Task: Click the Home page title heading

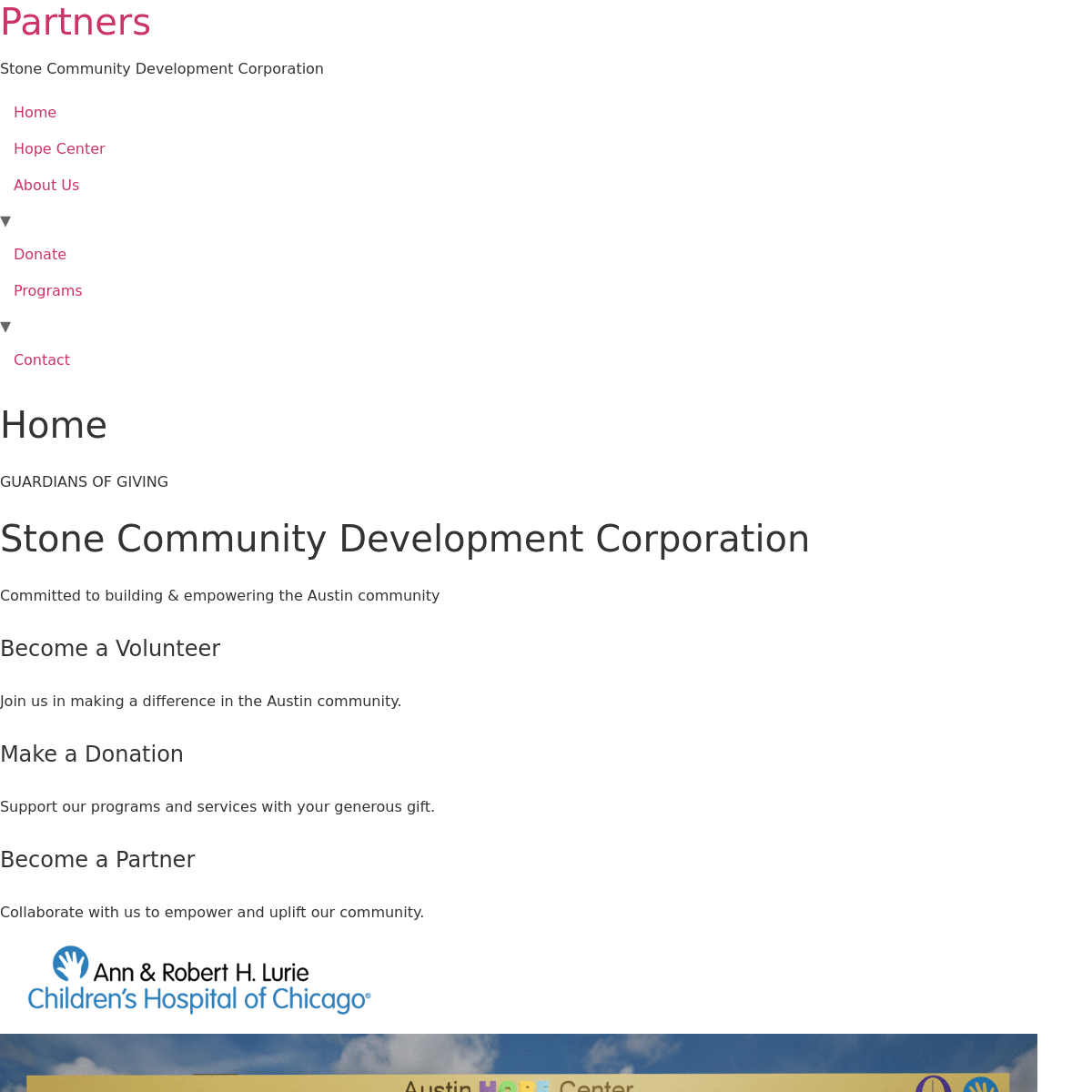Action: [x=54, y=426]
